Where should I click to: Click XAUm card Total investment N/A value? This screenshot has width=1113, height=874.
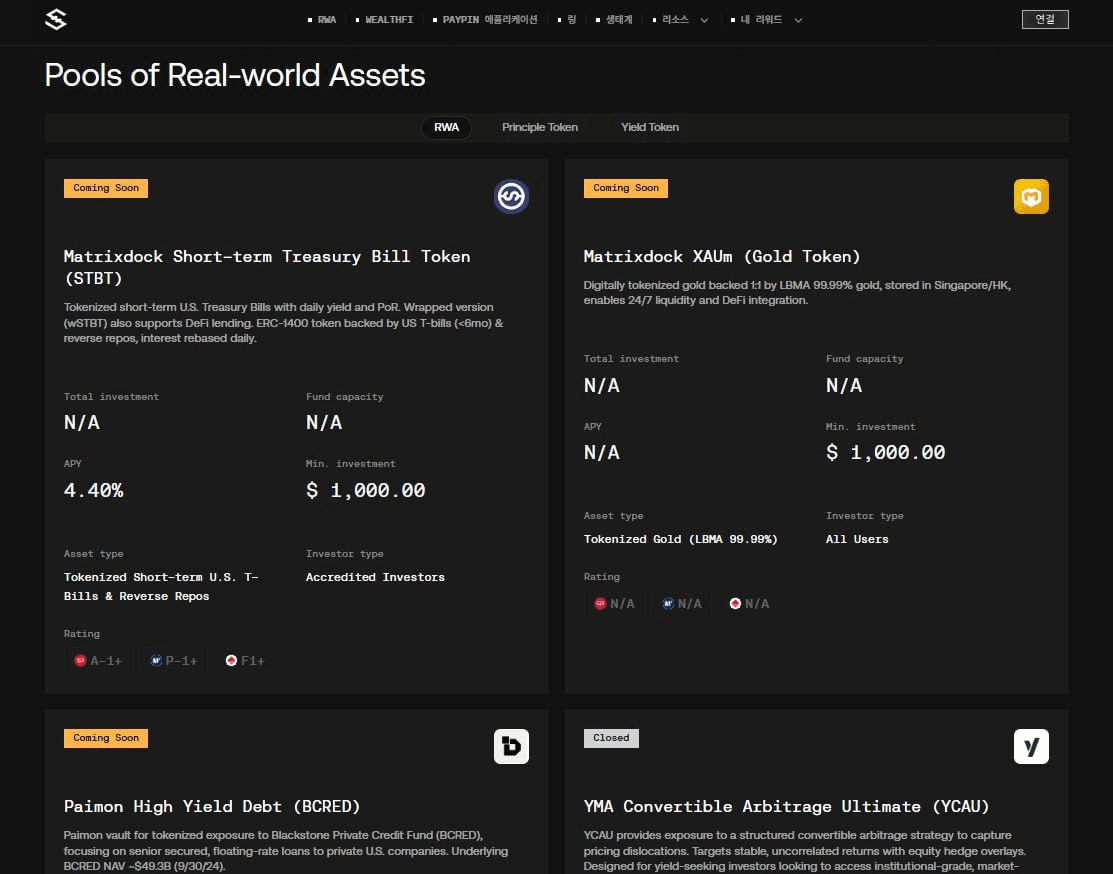[x=601, y=386]
